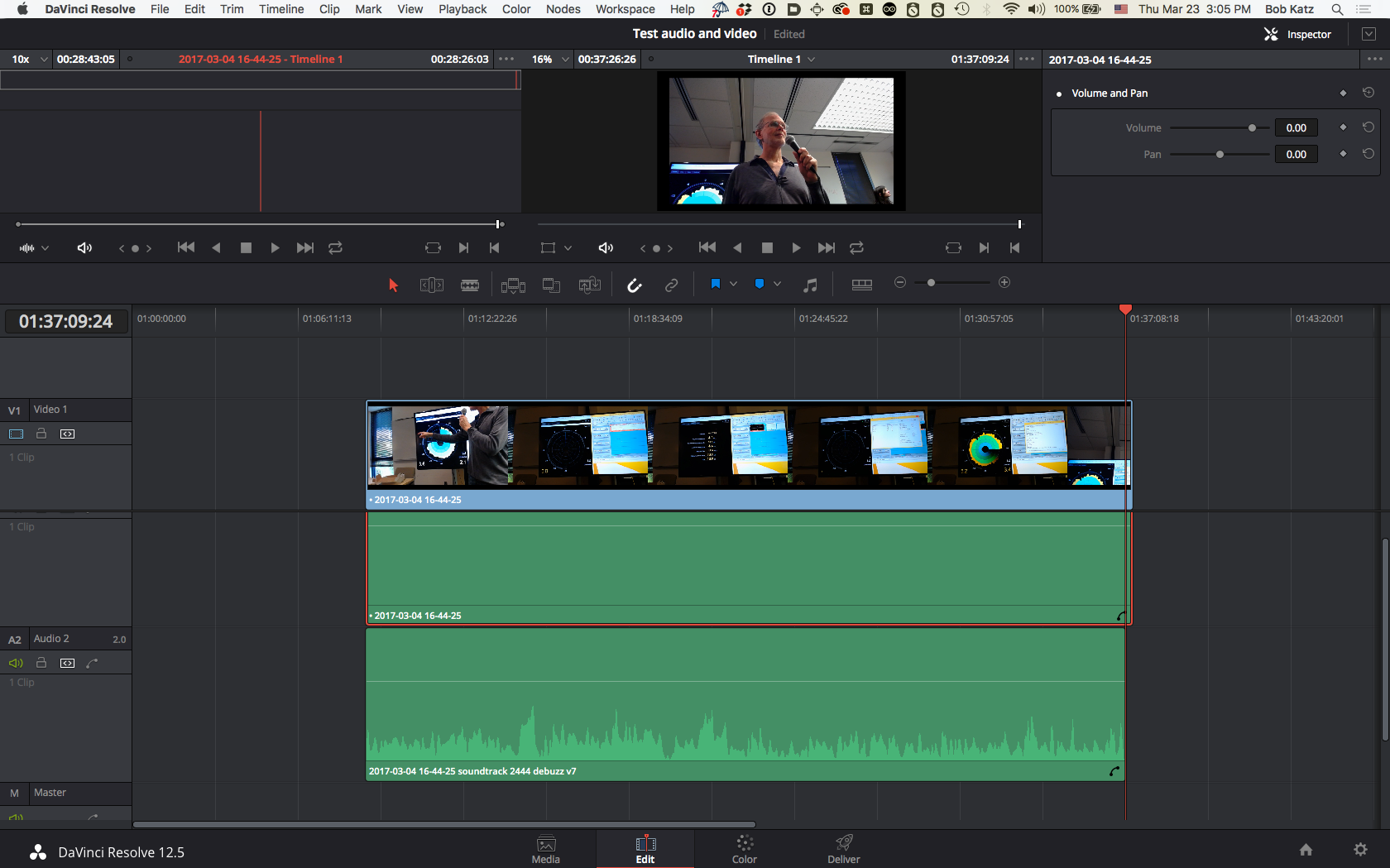
Task: Reset the Pan parameter
Action: tap(1368, 154)
